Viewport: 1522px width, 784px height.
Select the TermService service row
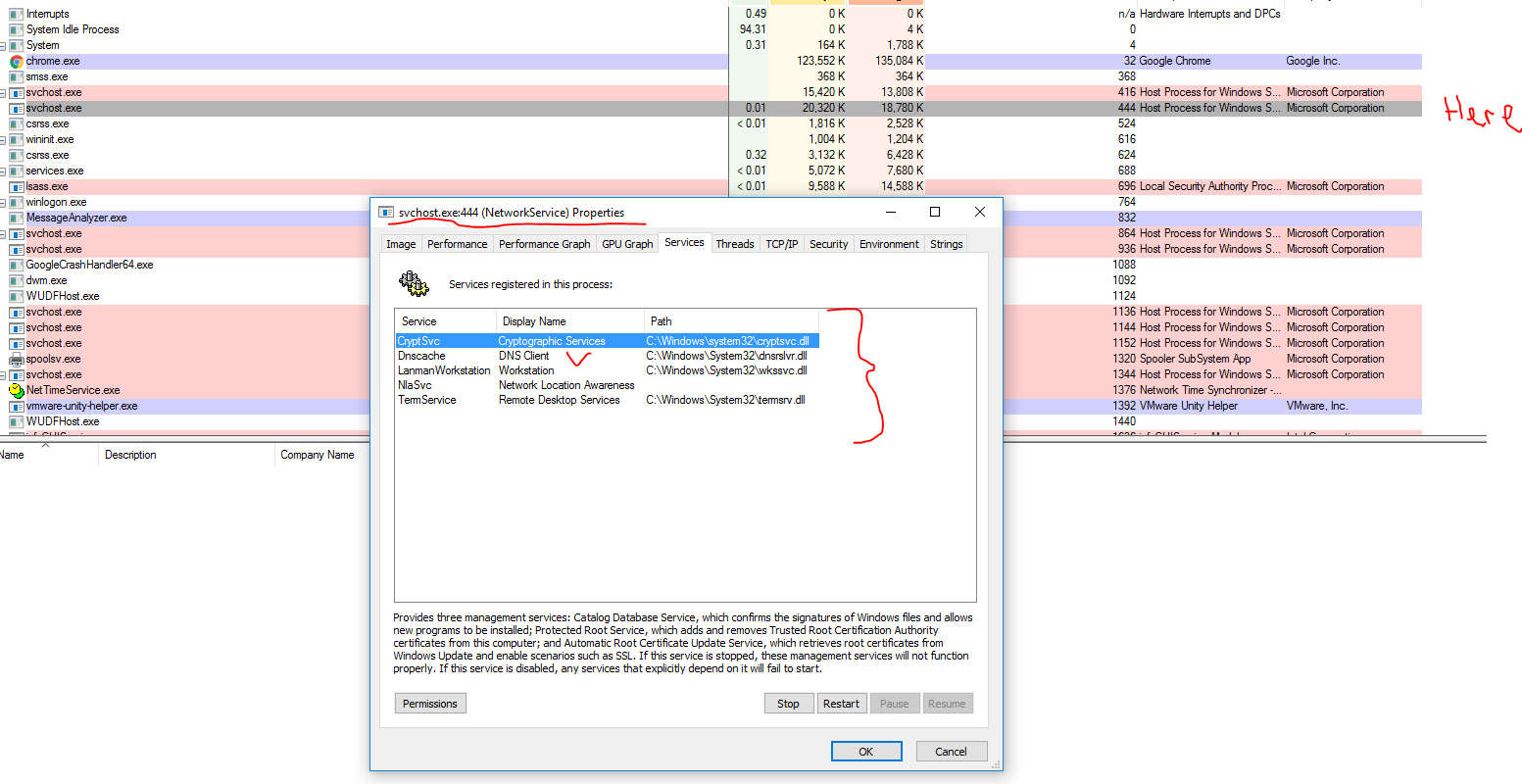point(607,400)
